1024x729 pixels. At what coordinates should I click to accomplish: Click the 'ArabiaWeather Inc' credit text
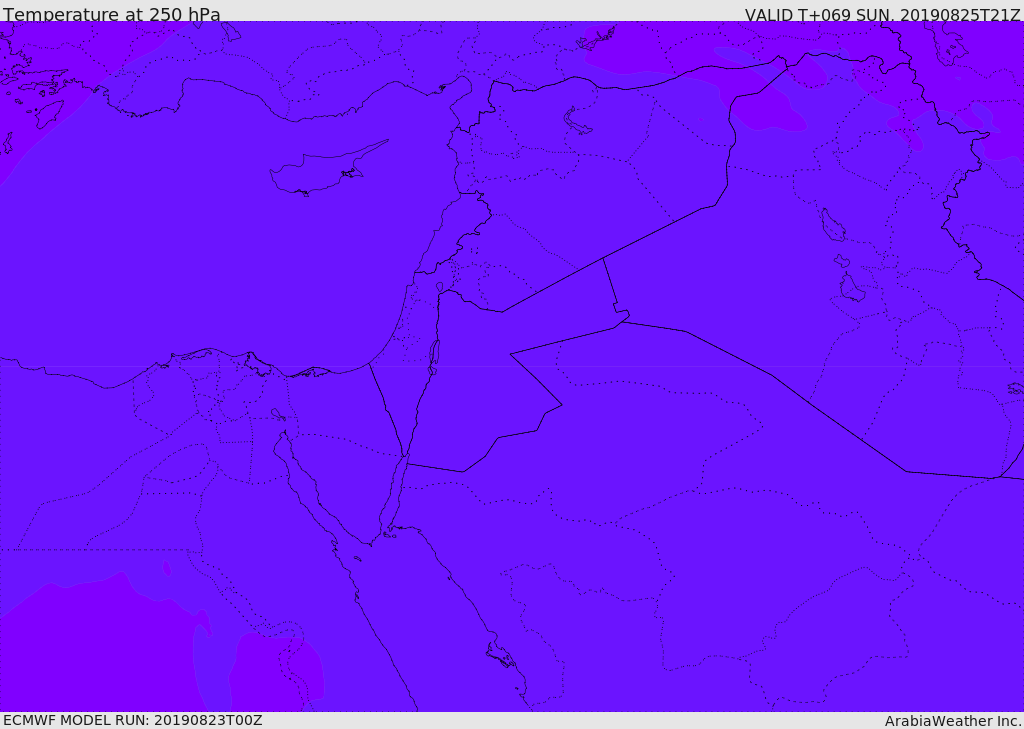[953, 721]
